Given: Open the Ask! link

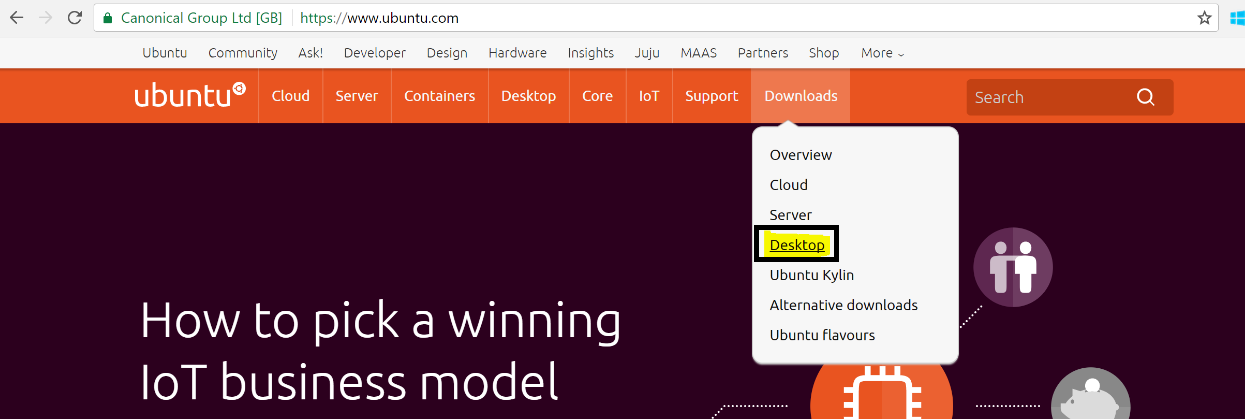Looking at the screenshot, I should (x=310, y=53).
